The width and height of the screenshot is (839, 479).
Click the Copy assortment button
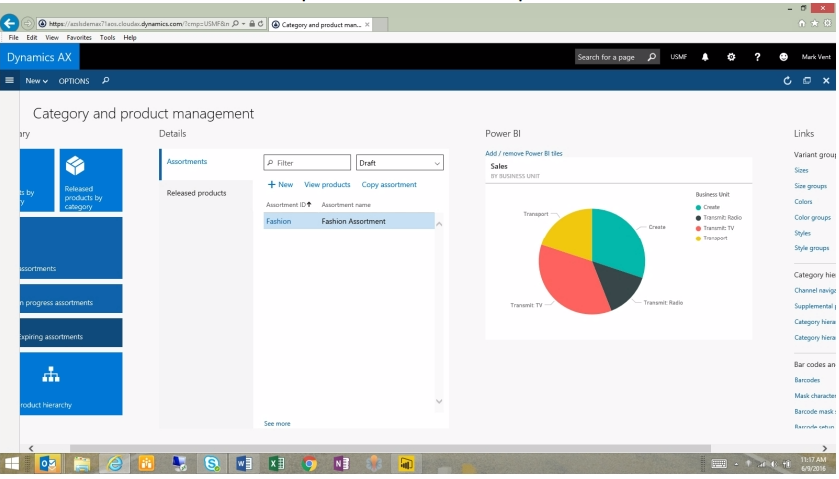(x=389, y=185)
